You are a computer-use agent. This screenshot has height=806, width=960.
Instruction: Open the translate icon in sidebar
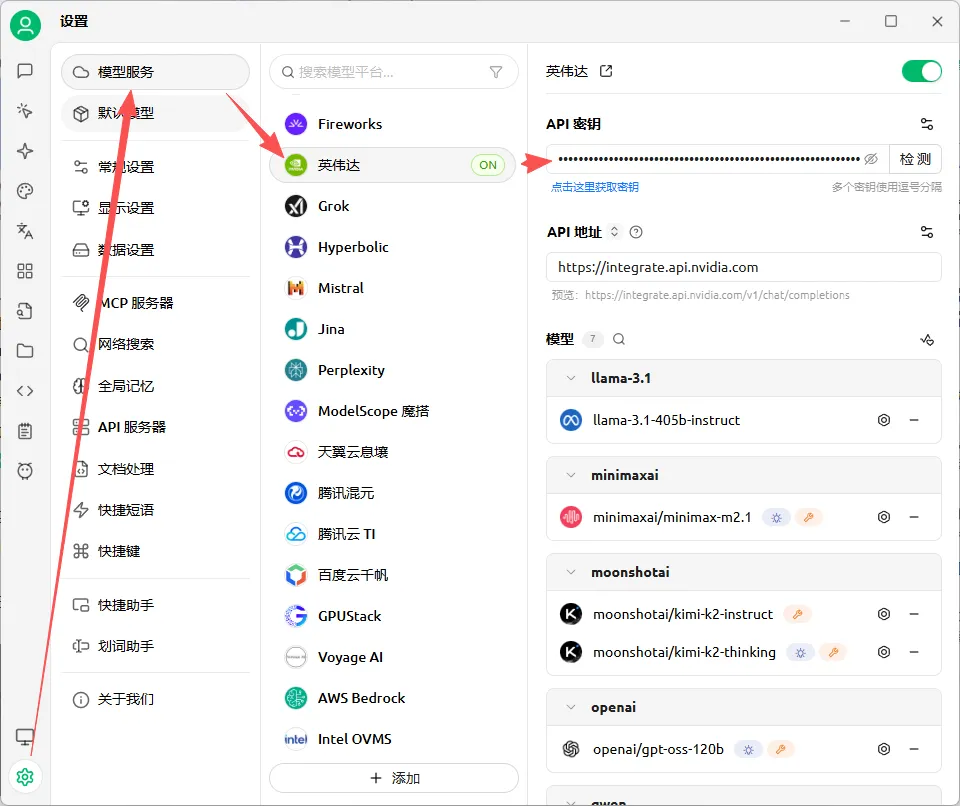[24, 231]
